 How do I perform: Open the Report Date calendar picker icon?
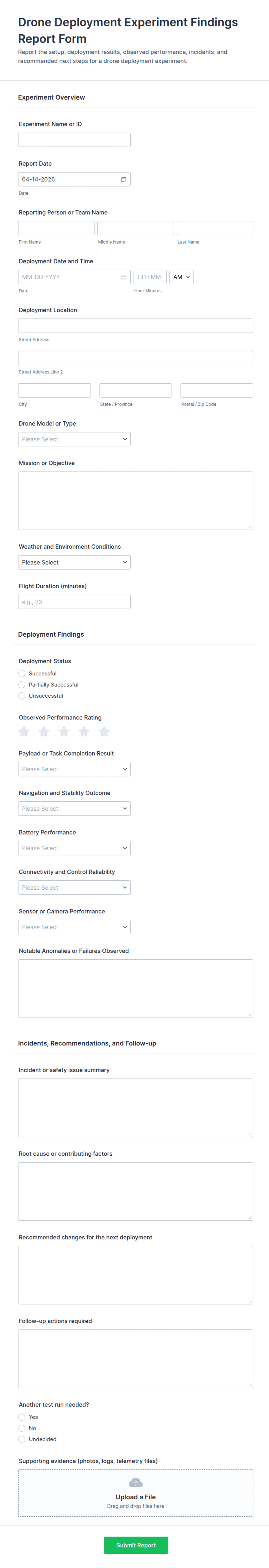coord(124,179)
